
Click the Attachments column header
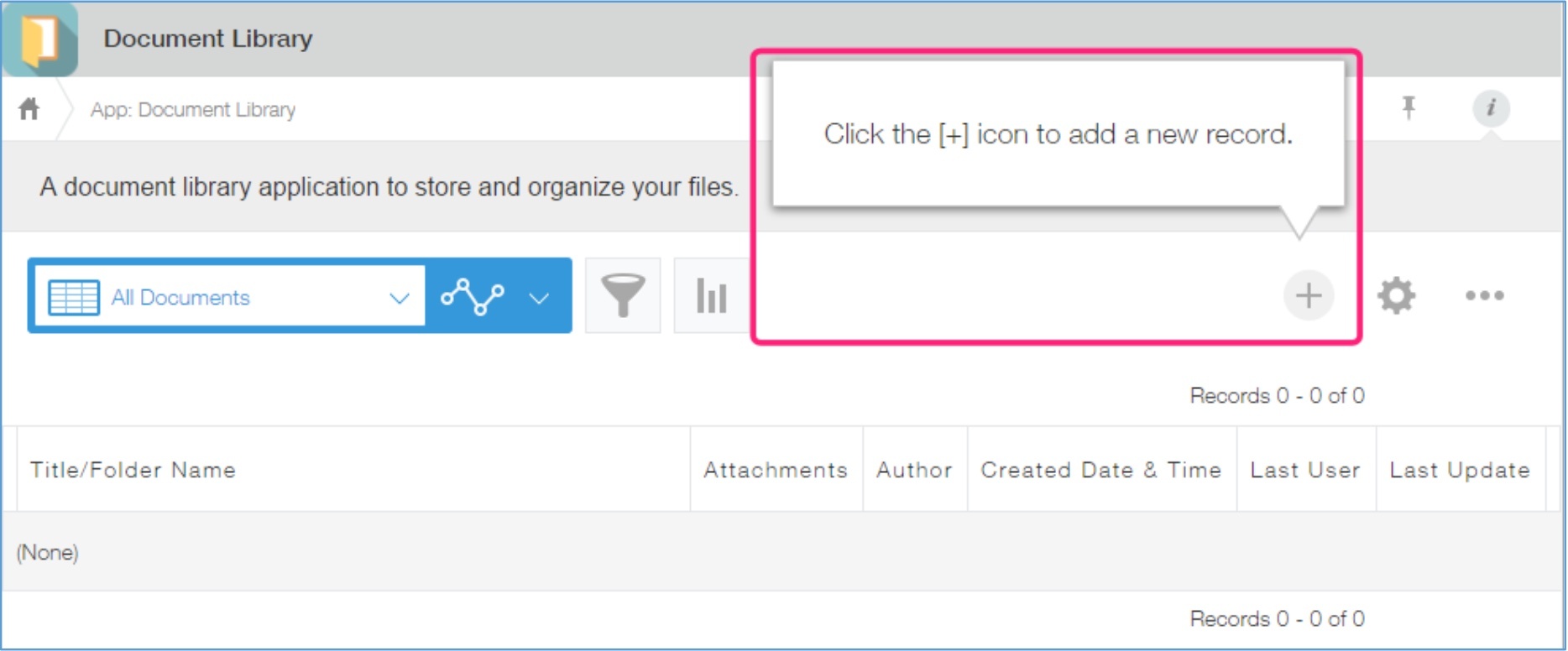[x=776, y=470]
